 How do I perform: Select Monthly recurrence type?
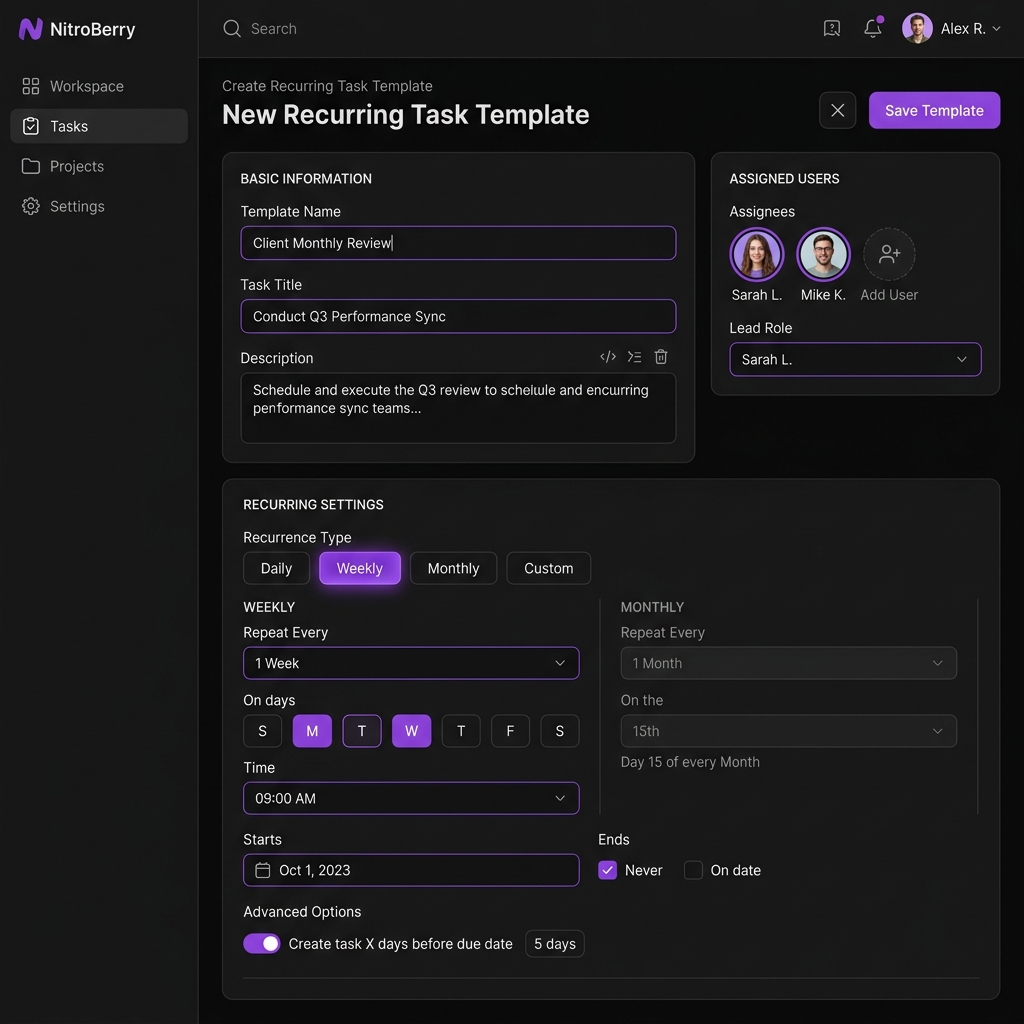(x=453, y=568)
